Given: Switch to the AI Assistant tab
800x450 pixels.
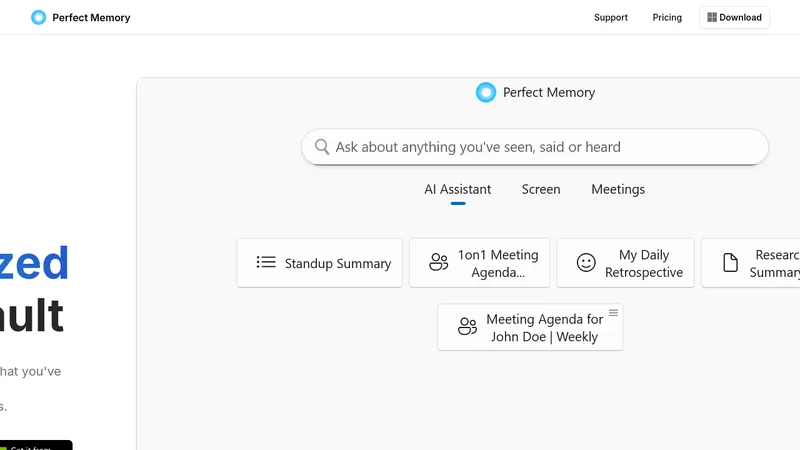Looking at the screenshot, I should point(458,189).
